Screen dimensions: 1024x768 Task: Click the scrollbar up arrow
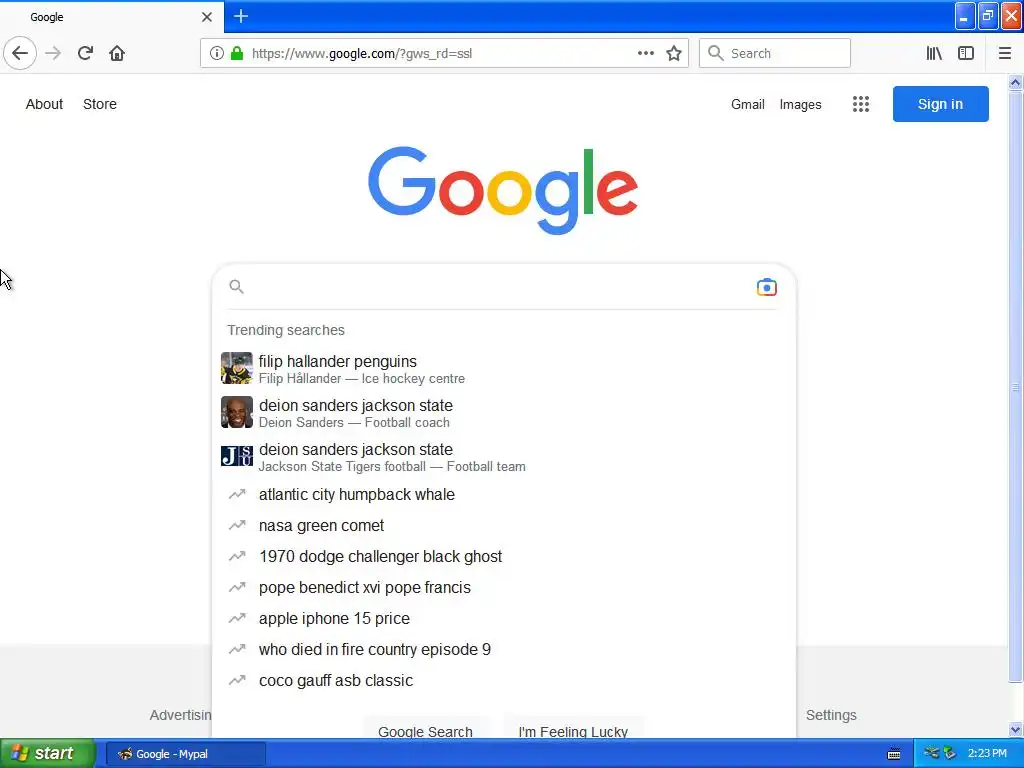(1016, 82)
